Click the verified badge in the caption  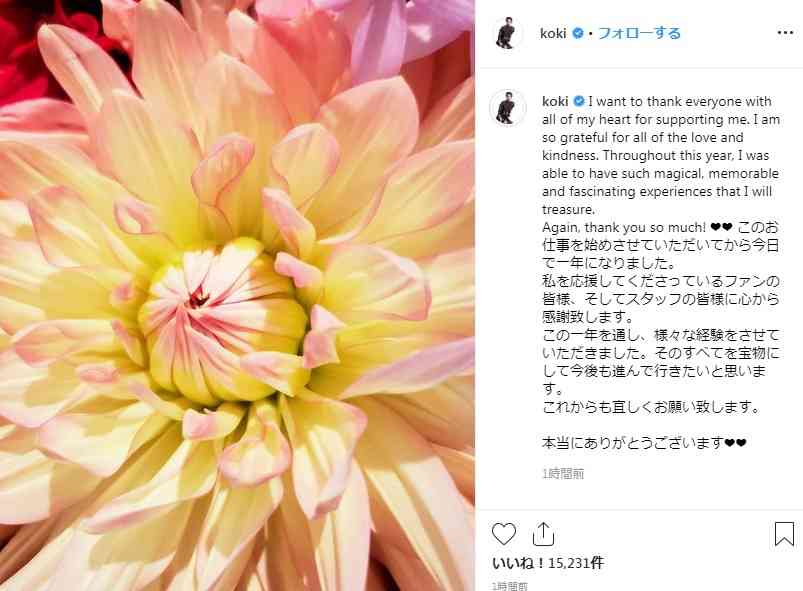(579, 101)
